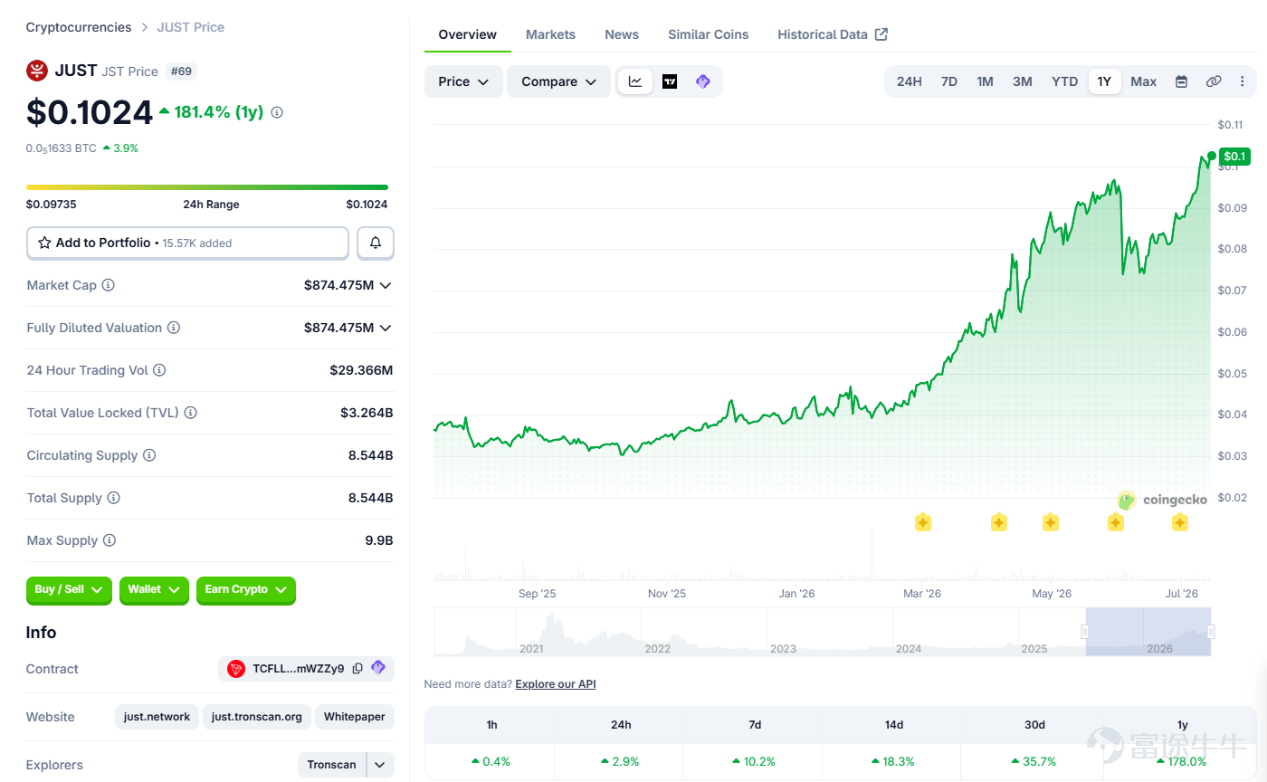This screenshot has width=1267, height=782.
Task: Go to the Cryptocurrencies breadcrumb
Action: pos(78,27)
